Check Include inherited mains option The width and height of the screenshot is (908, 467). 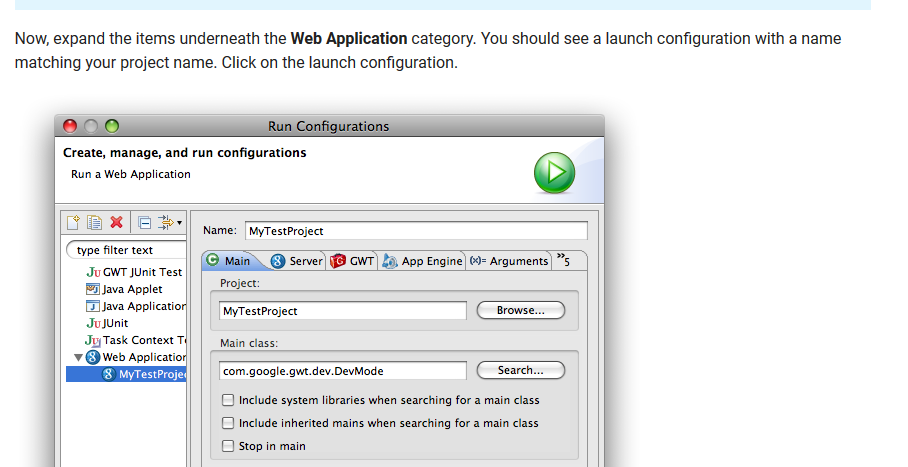(x=228, y=423)
